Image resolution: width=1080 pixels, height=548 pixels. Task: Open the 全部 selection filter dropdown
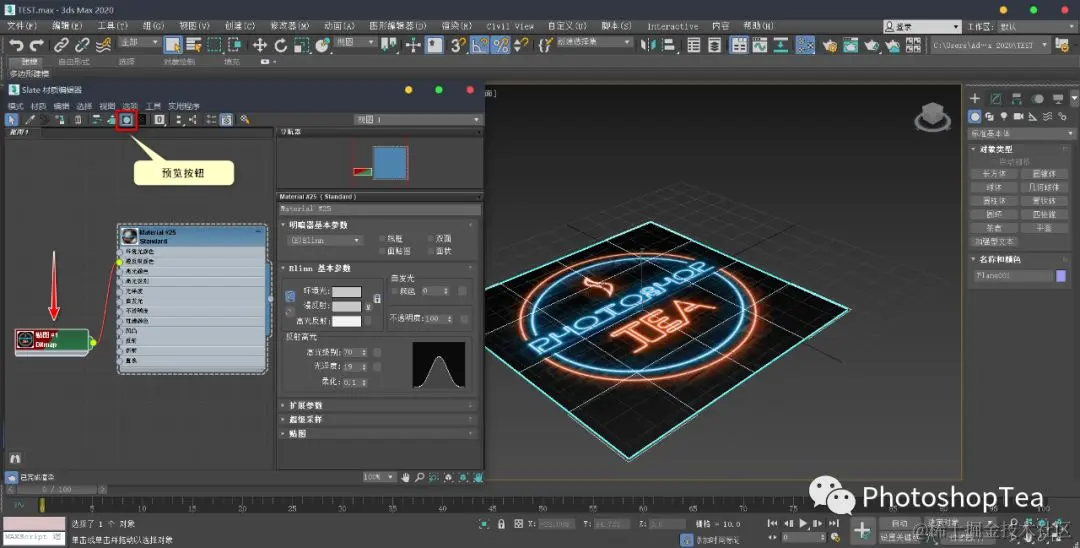coord(140,43)
